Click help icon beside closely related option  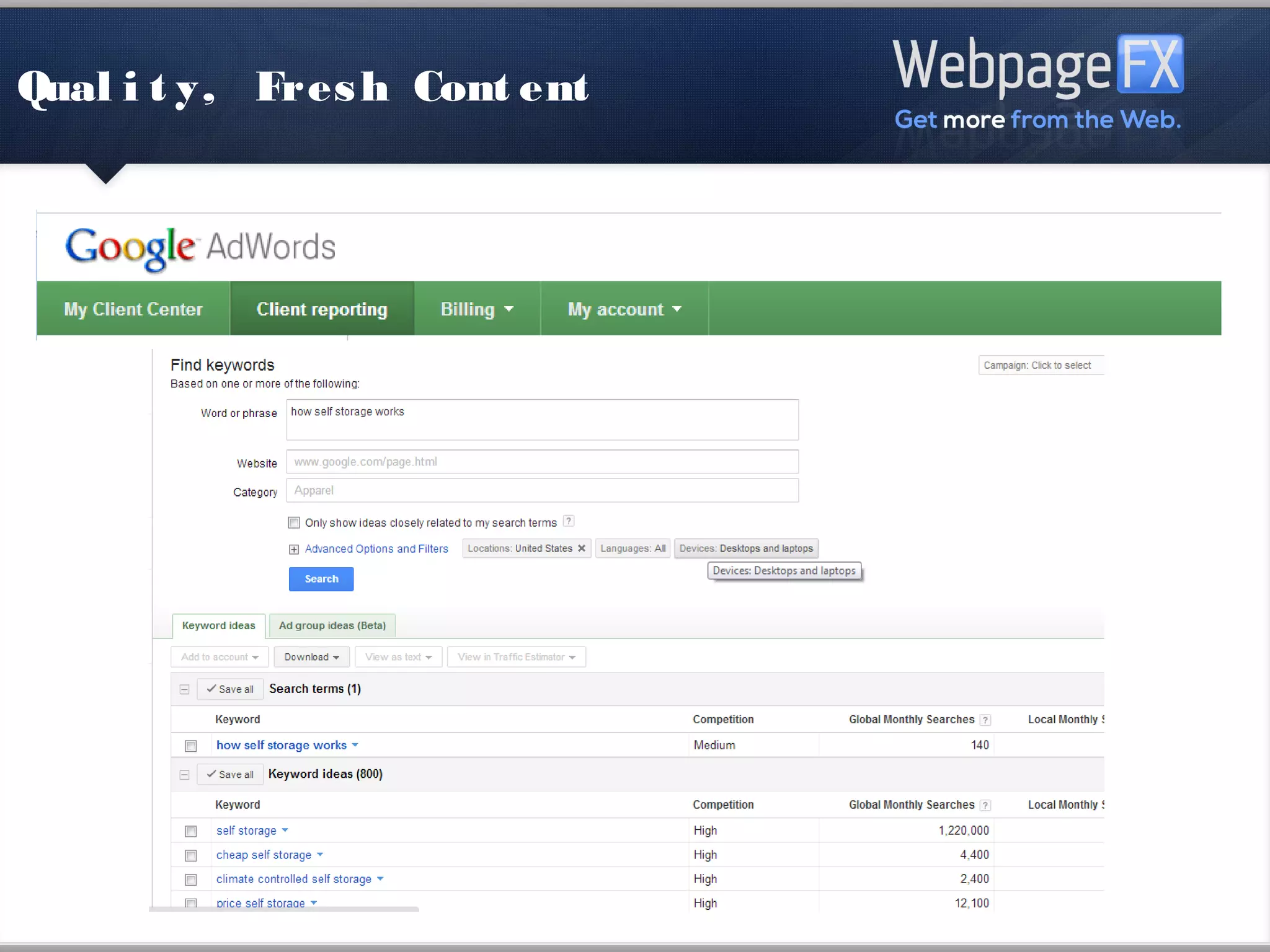point(568,521)
